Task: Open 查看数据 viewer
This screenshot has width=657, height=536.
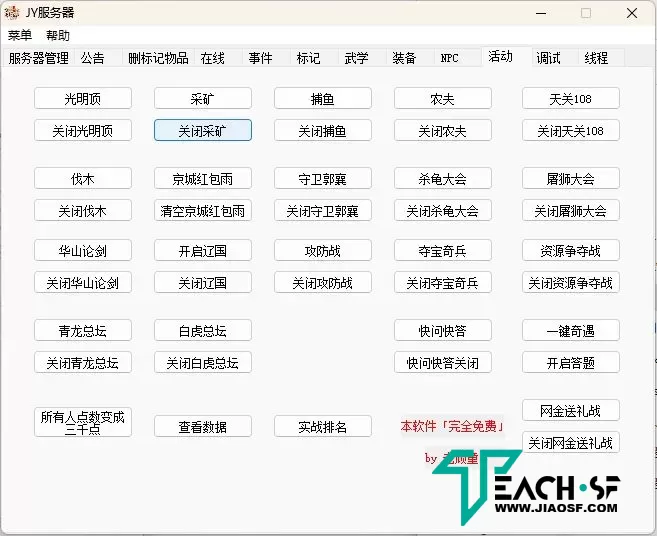Action: [x=203, y=427]
